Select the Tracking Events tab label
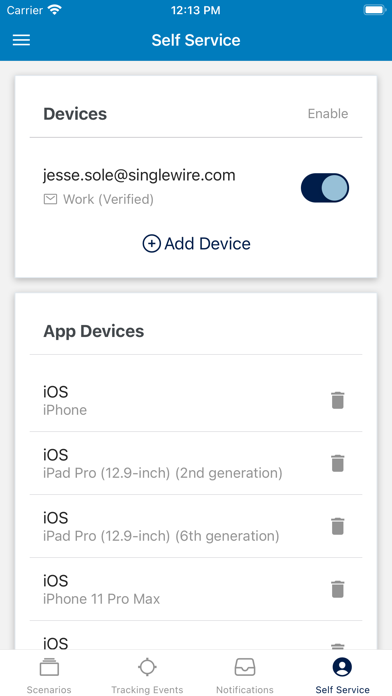Screen dimensions: 392x696 [x=147, y=690]
